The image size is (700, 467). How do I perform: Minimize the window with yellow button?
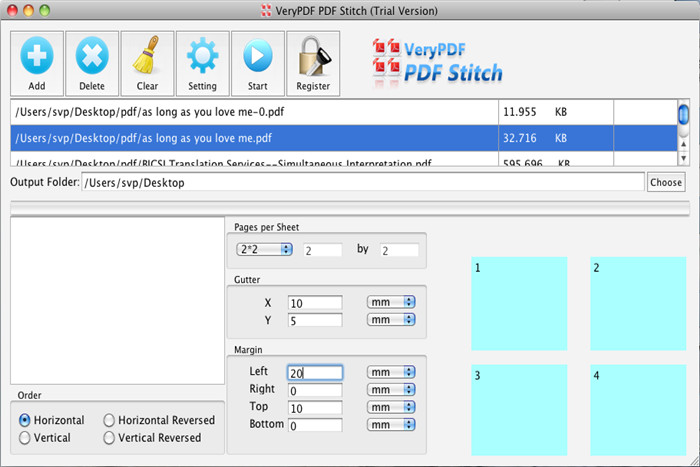[29, 10]
